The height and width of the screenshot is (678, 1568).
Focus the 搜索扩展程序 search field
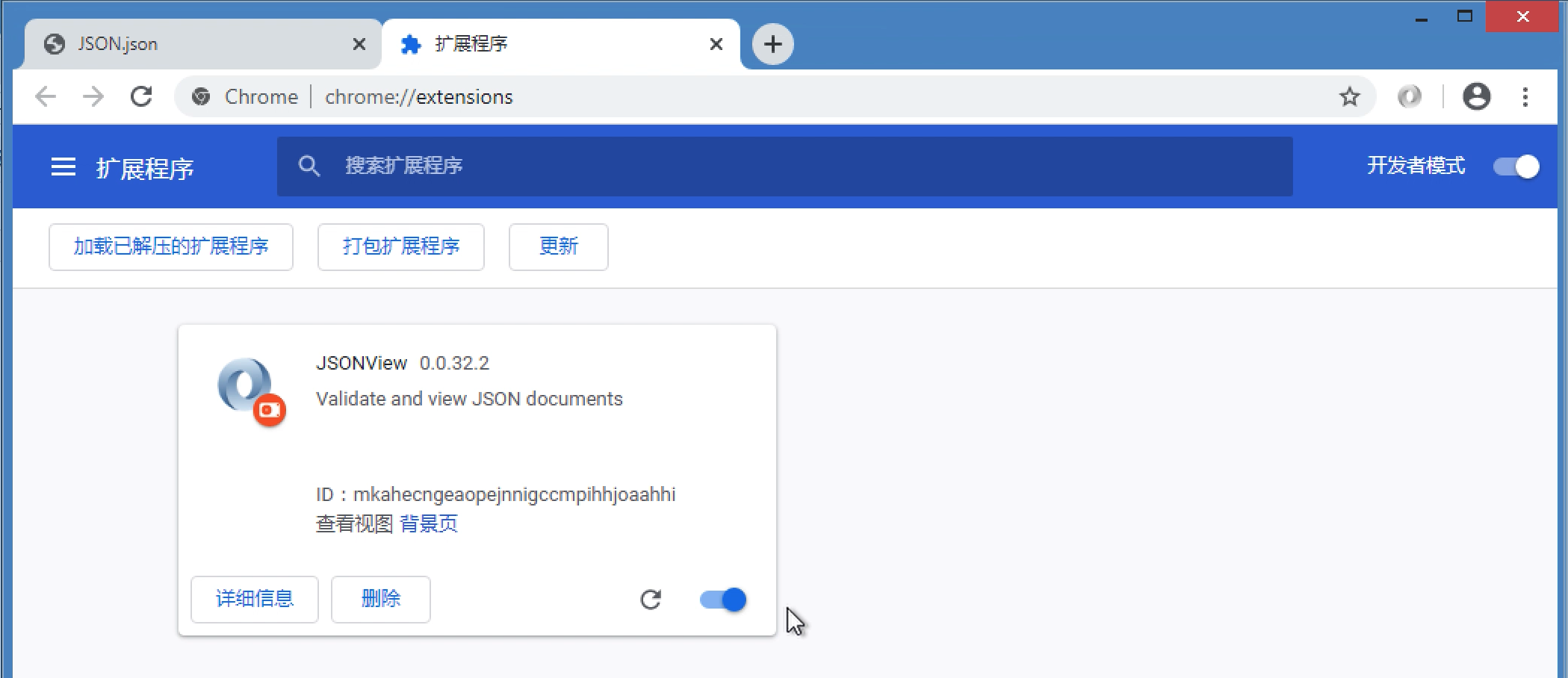(784, 166)
